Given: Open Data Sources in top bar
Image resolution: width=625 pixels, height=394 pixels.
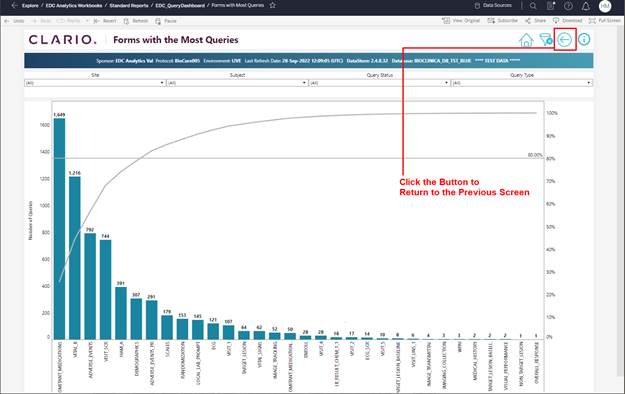Looking at the screenshot, I should (493, 6).
